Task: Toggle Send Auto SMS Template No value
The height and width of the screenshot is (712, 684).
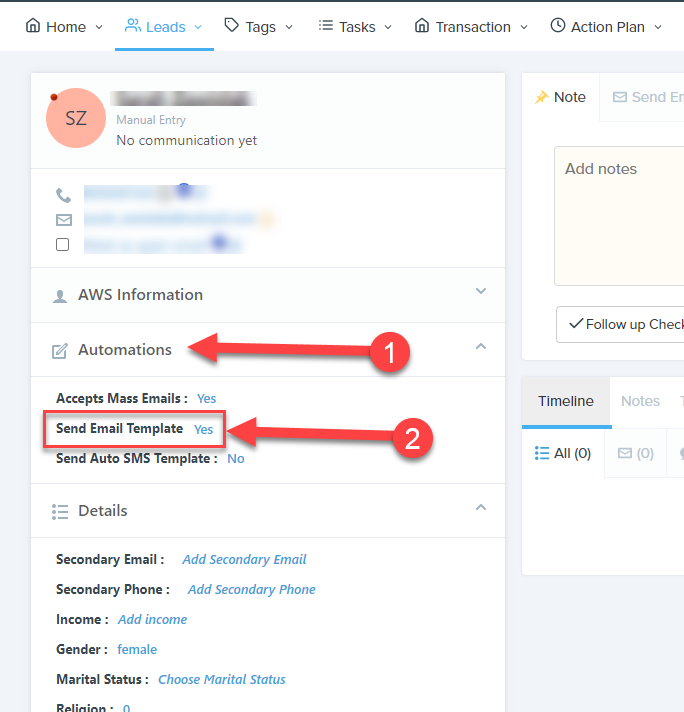Action: coord(235,459)
